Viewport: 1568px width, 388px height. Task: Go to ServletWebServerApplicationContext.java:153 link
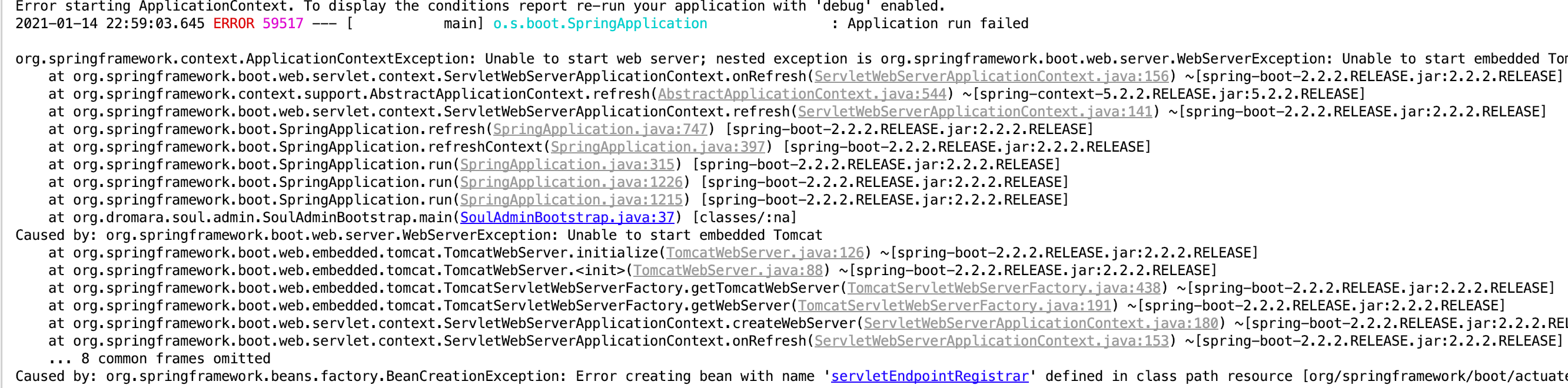pos(992,341)
